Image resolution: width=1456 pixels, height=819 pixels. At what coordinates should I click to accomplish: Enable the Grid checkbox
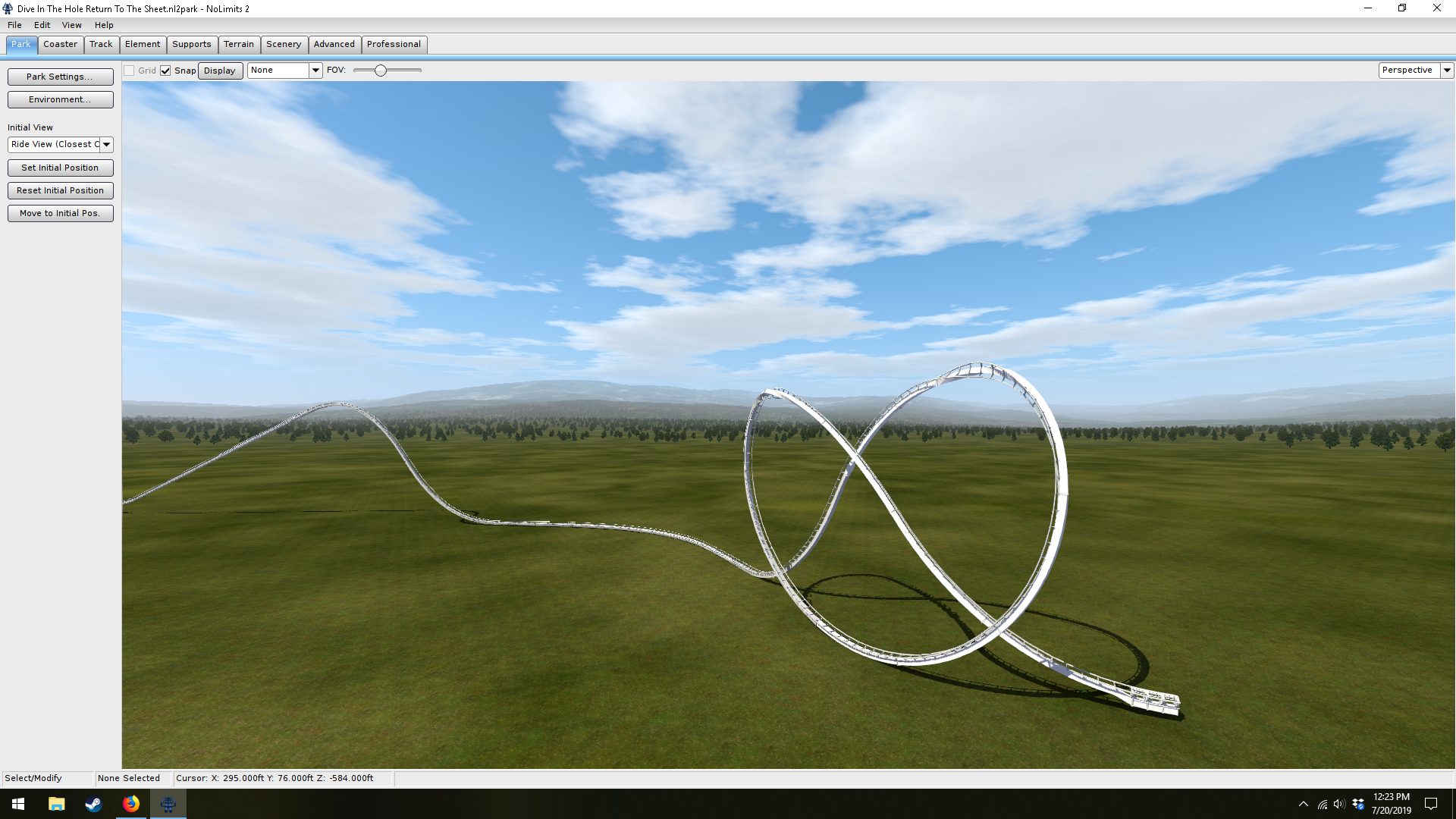[130, 71]
